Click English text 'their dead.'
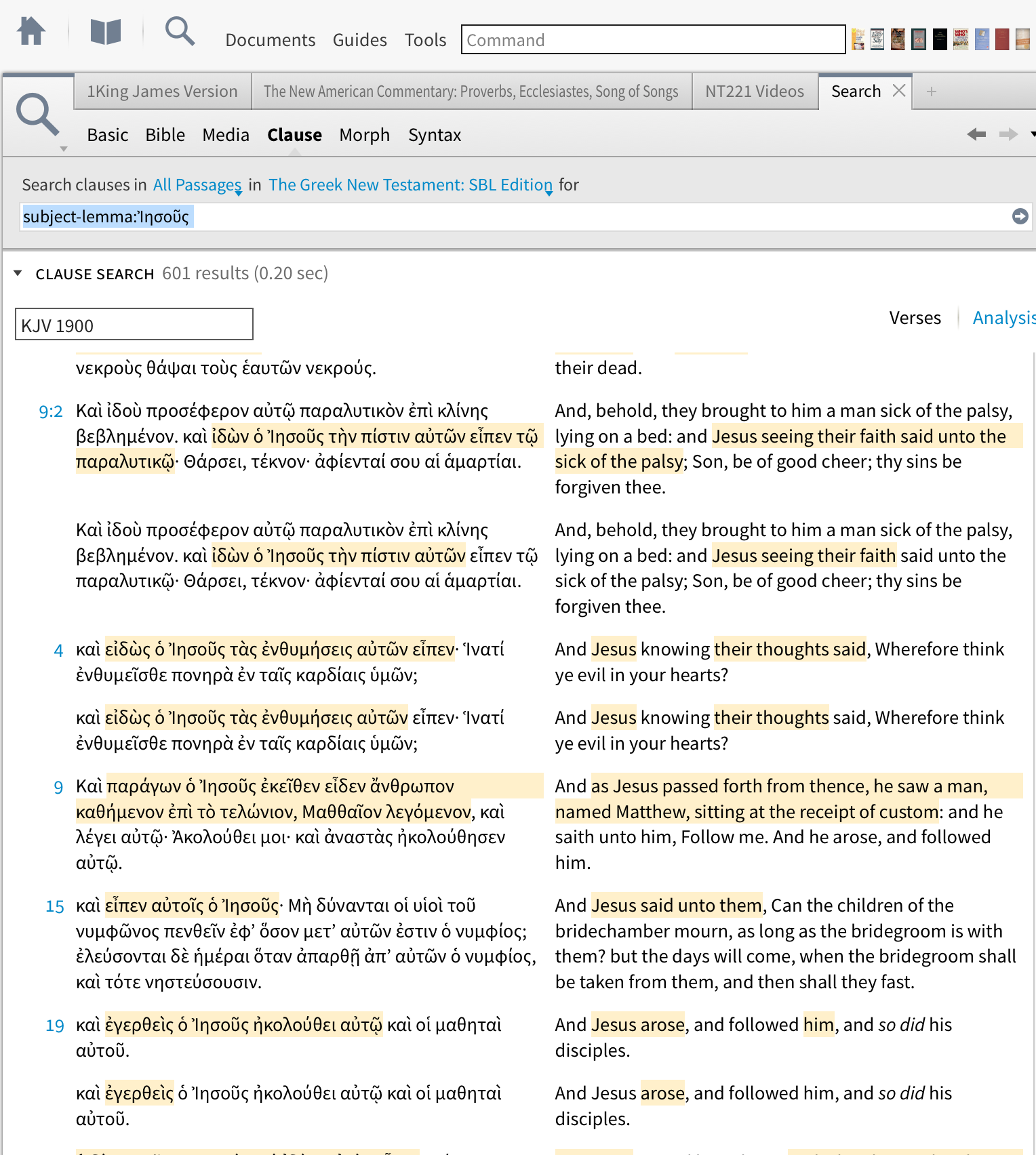The height and width of the screenshot is (1155, 1036). coord(598,368)
